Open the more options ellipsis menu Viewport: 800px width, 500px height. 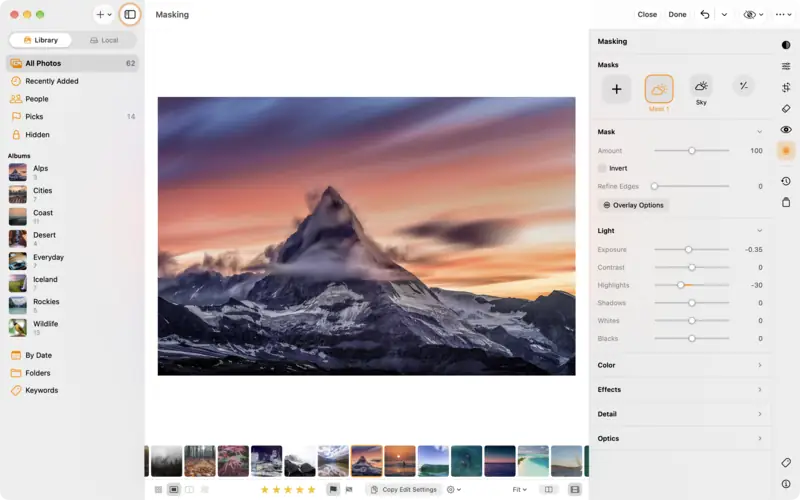pyautogui.click(x=783, y=14)
